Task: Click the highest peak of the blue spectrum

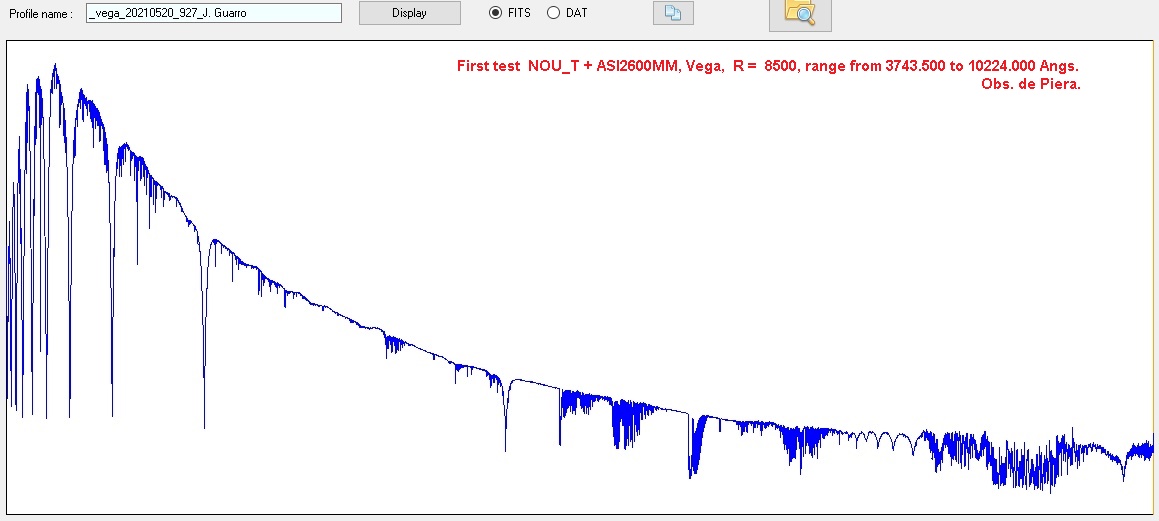Action: 54,67
